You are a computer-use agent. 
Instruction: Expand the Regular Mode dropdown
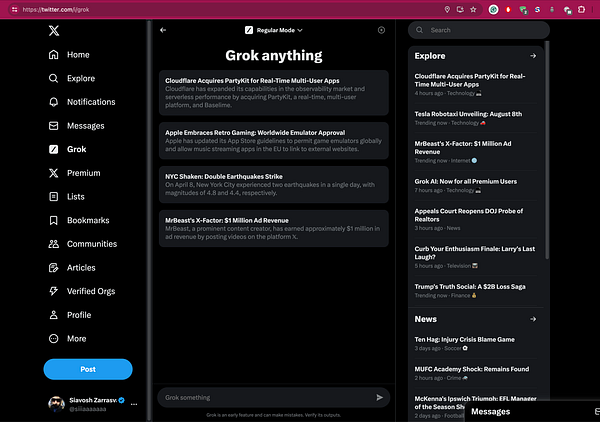click(x=274, y=30)
